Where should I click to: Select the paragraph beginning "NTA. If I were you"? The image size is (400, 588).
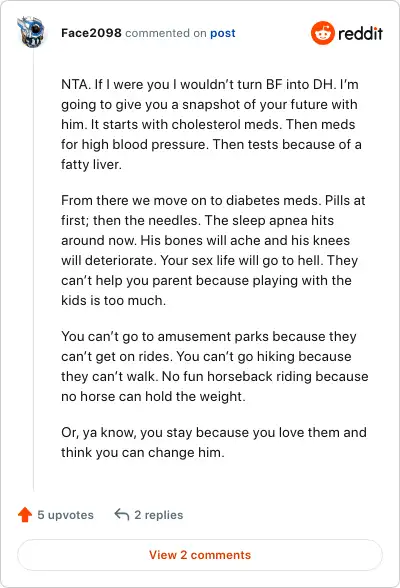pyautogui.click(x=211, y=124)
